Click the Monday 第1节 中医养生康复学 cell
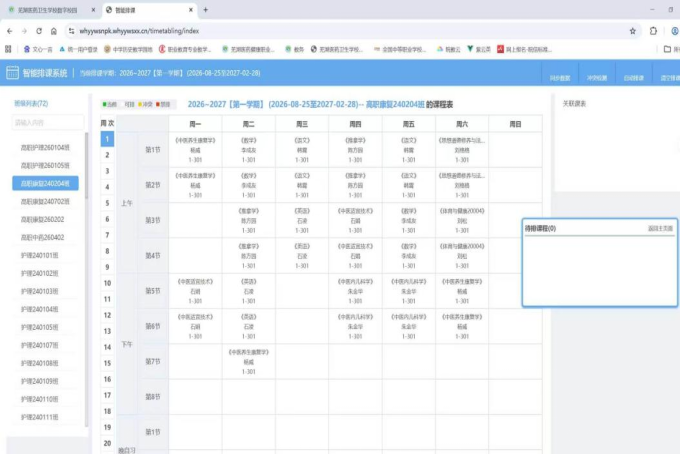Image resolution: width=681 pixels, height=454 pixels. tap(195, 150)
